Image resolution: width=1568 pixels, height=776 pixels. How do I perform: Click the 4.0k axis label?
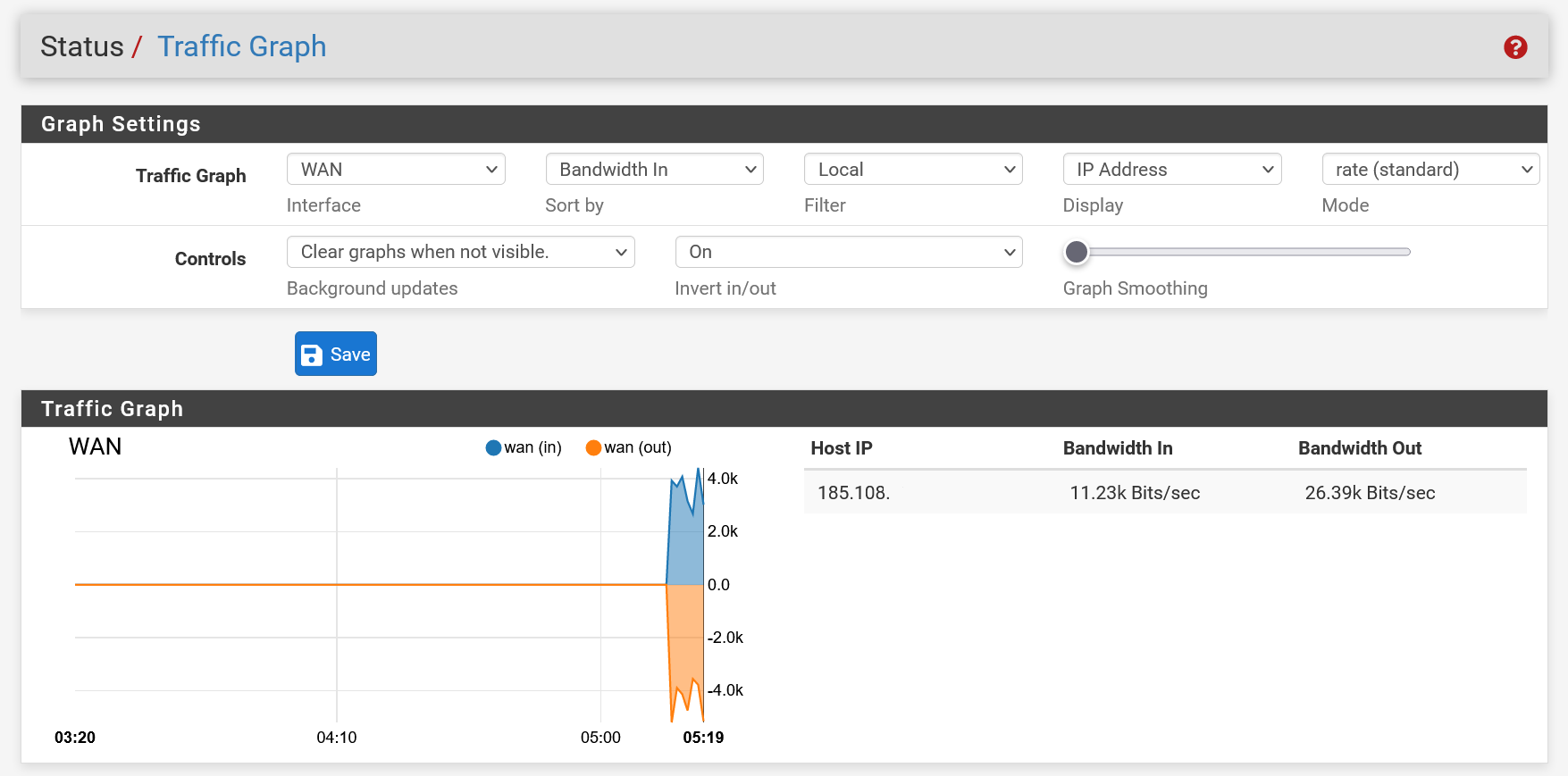point(723,479)
